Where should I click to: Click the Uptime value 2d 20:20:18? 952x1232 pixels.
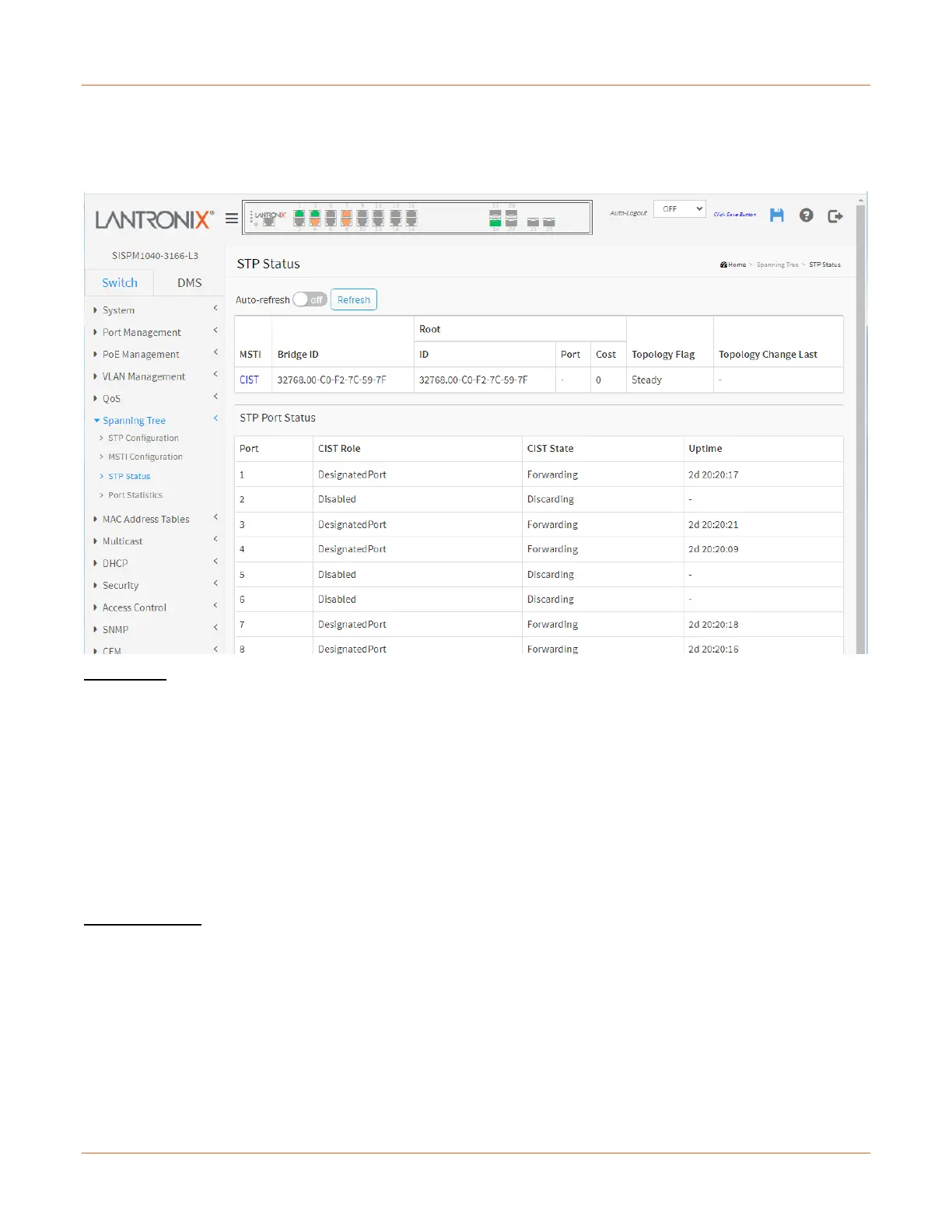tap(713, 624)
